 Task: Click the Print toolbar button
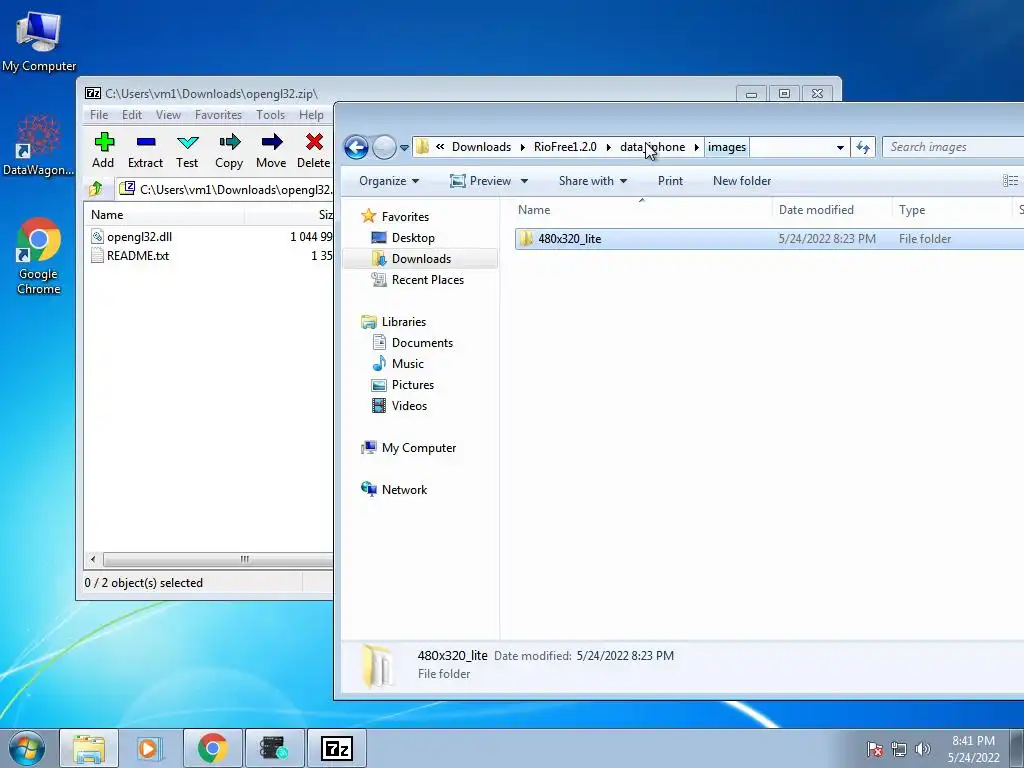(x=670, y=181)
